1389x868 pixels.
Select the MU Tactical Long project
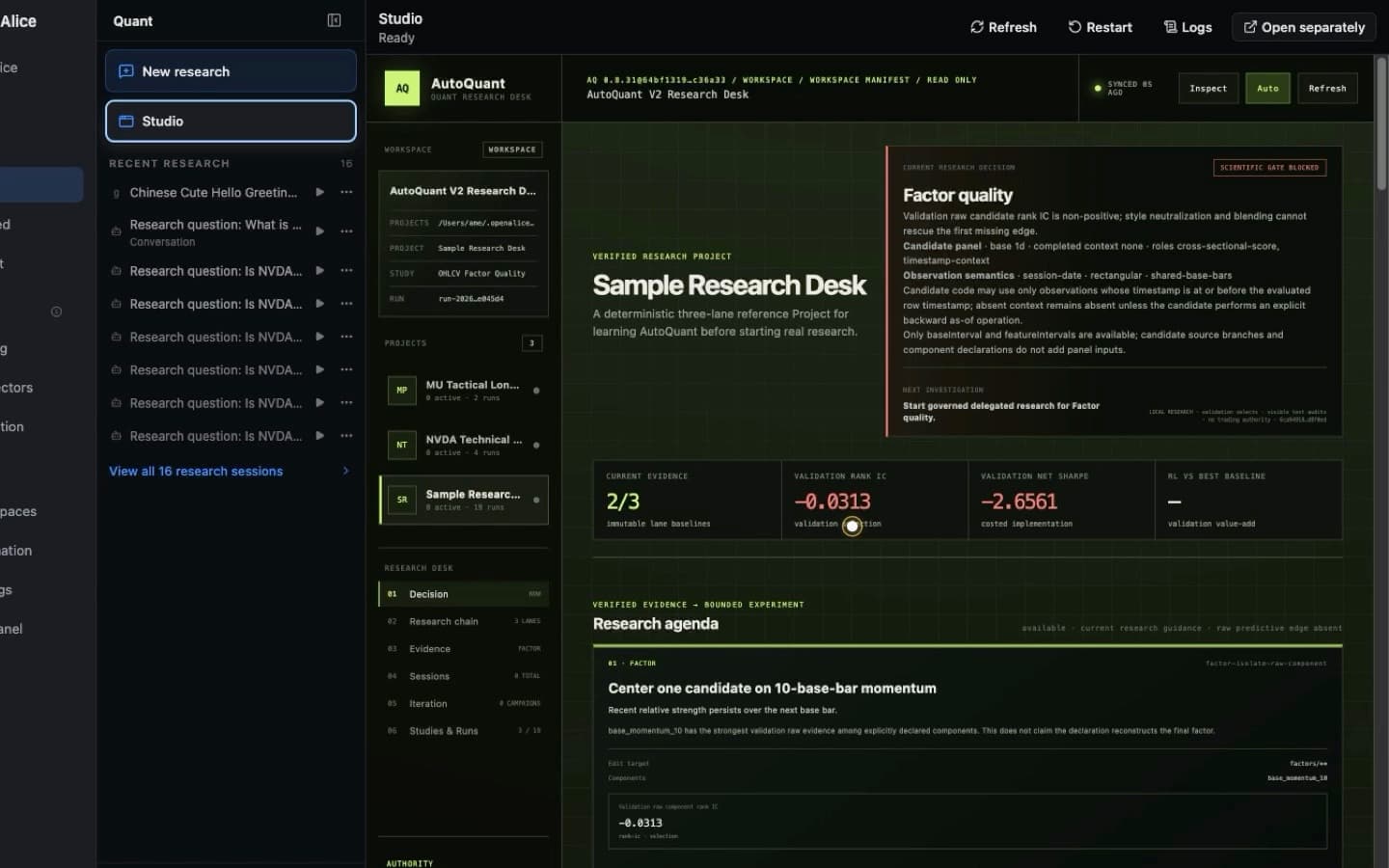pyautogui.click(x=463, y=390)
